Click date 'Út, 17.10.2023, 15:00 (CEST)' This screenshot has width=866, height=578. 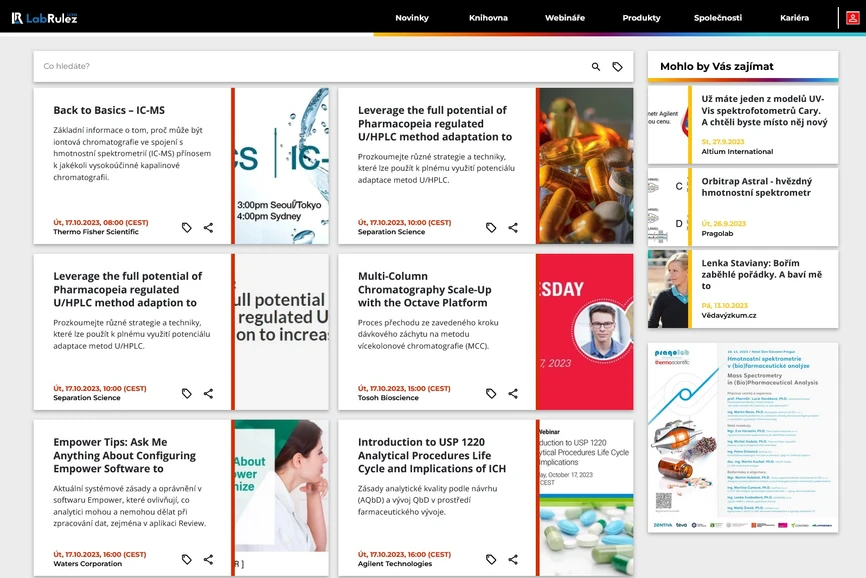point(404,388)
